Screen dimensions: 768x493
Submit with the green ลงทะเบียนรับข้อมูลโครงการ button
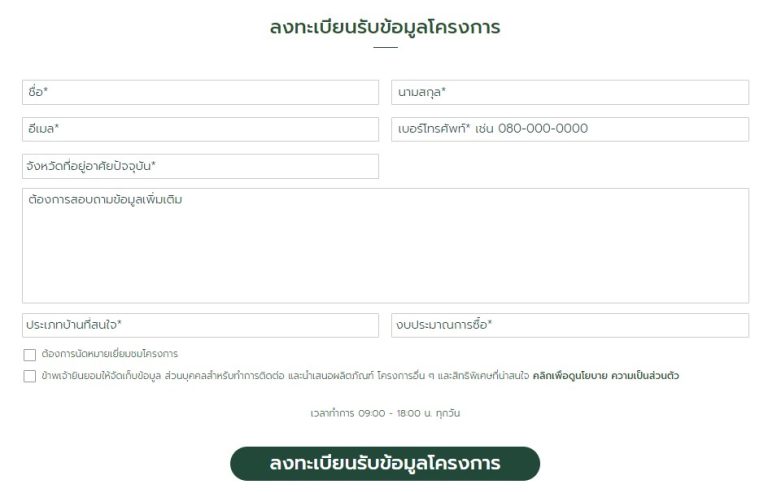pyautogui.click(x=385, y=463)
